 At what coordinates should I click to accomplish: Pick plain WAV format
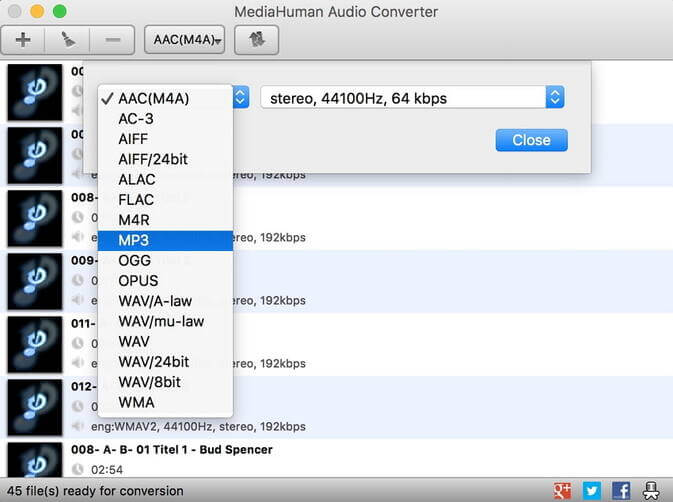[165, 342]
